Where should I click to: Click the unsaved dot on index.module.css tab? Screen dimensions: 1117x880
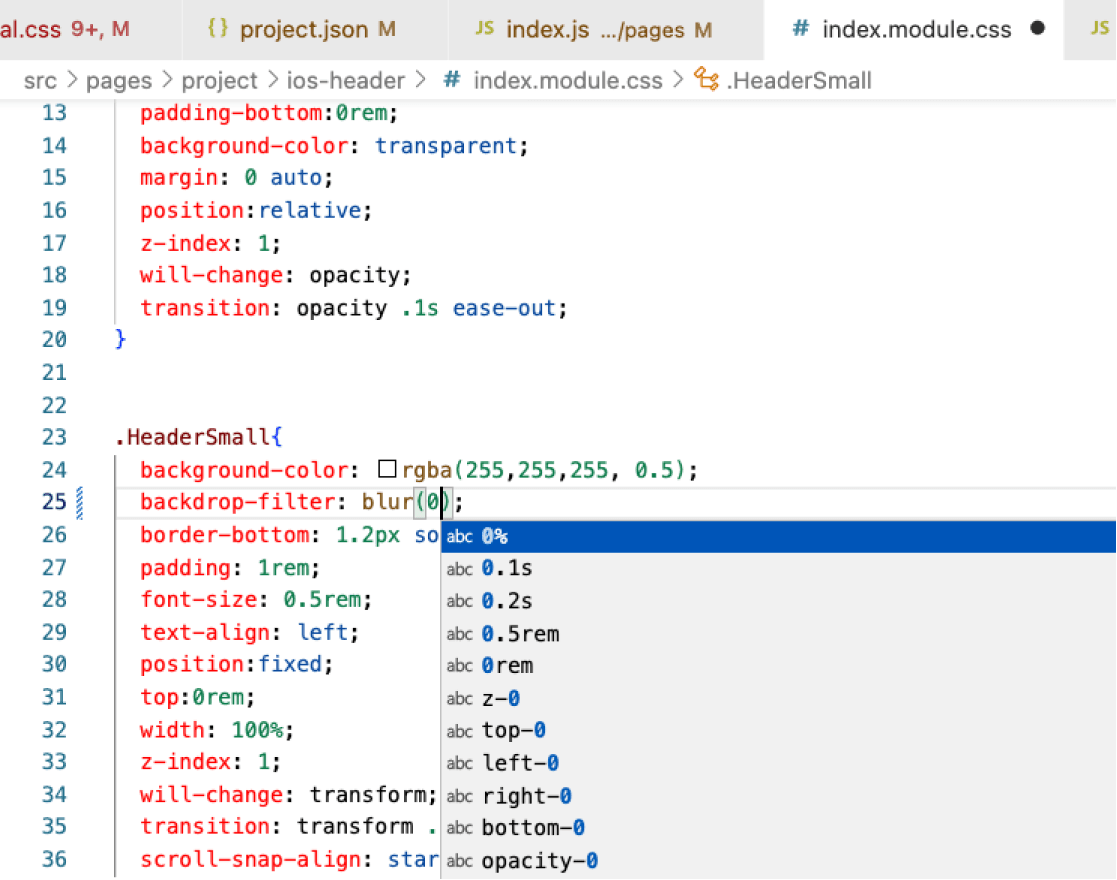point(1037,28)
